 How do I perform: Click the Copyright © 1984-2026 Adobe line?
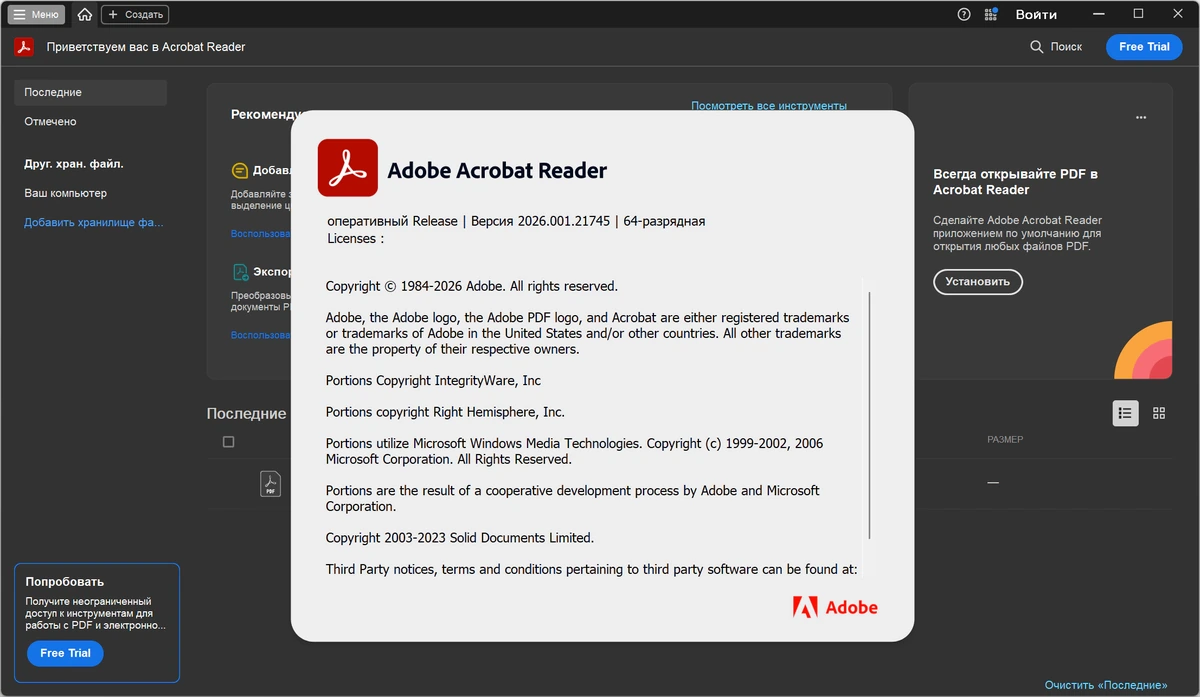(x=472, y=286)
